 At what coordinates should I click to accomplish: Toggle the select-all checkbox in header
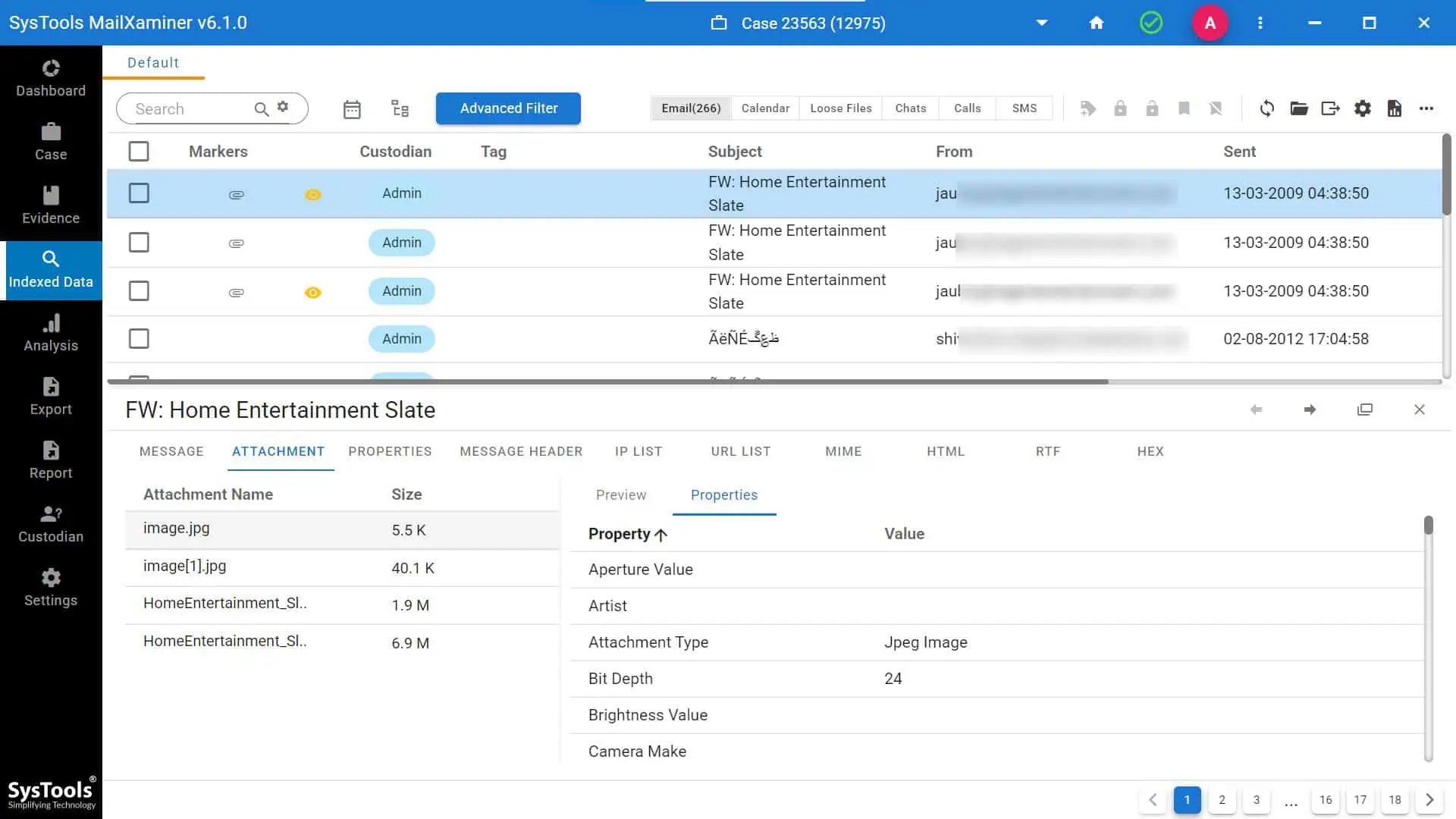139,151
